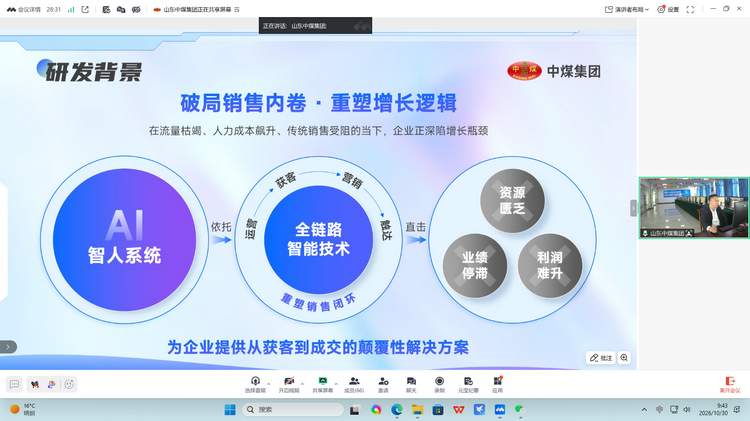Screen dimensions: 750x421
Task: Open the 16°C weather widget
Action: 23,410
